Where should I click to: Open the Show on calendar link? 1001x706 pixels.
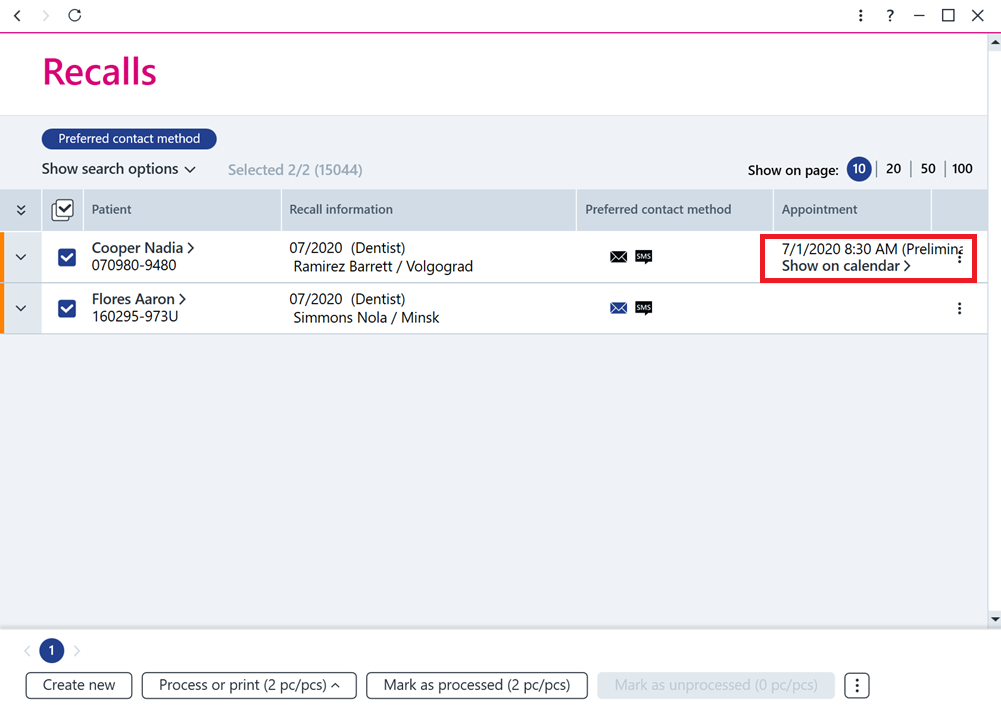click(846, 266)
